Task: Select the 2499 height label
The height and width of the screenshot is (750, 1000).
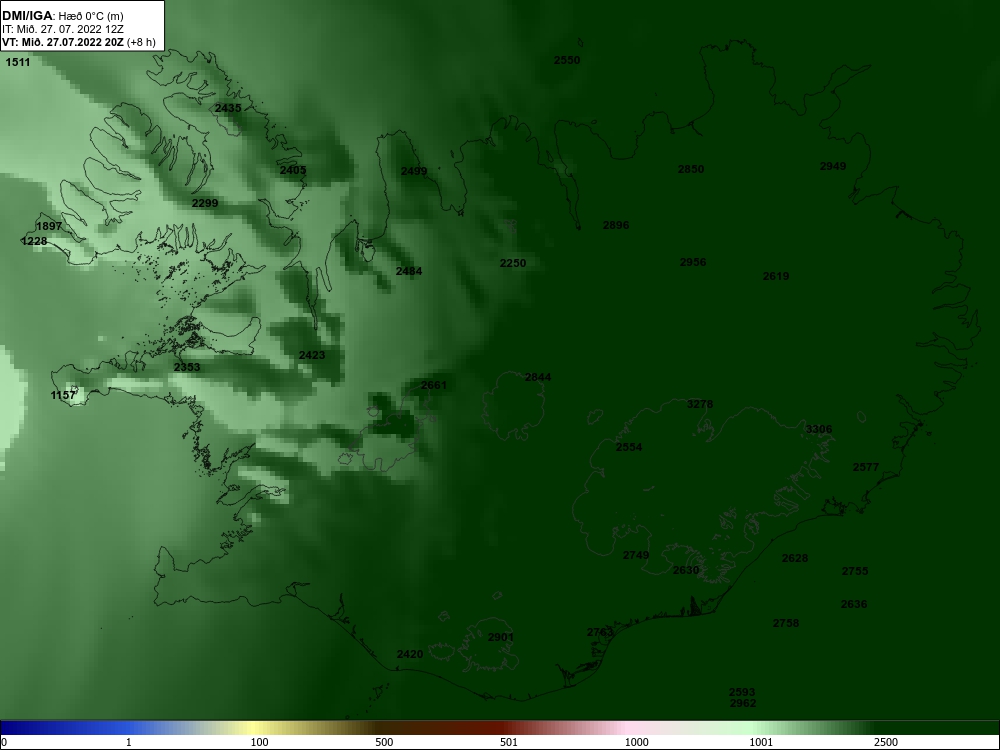Action: 414,172
